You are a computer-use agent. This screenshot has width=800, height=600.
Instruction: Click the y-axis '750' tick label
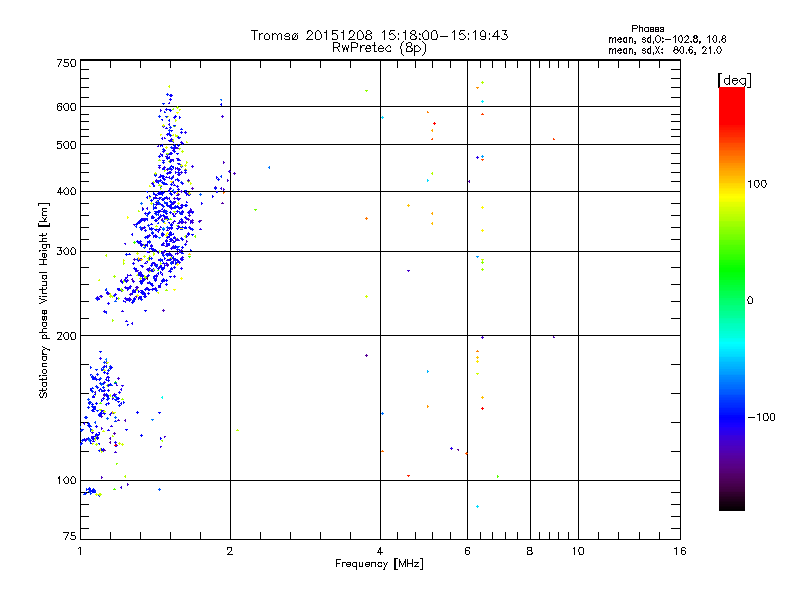(66, 63)
